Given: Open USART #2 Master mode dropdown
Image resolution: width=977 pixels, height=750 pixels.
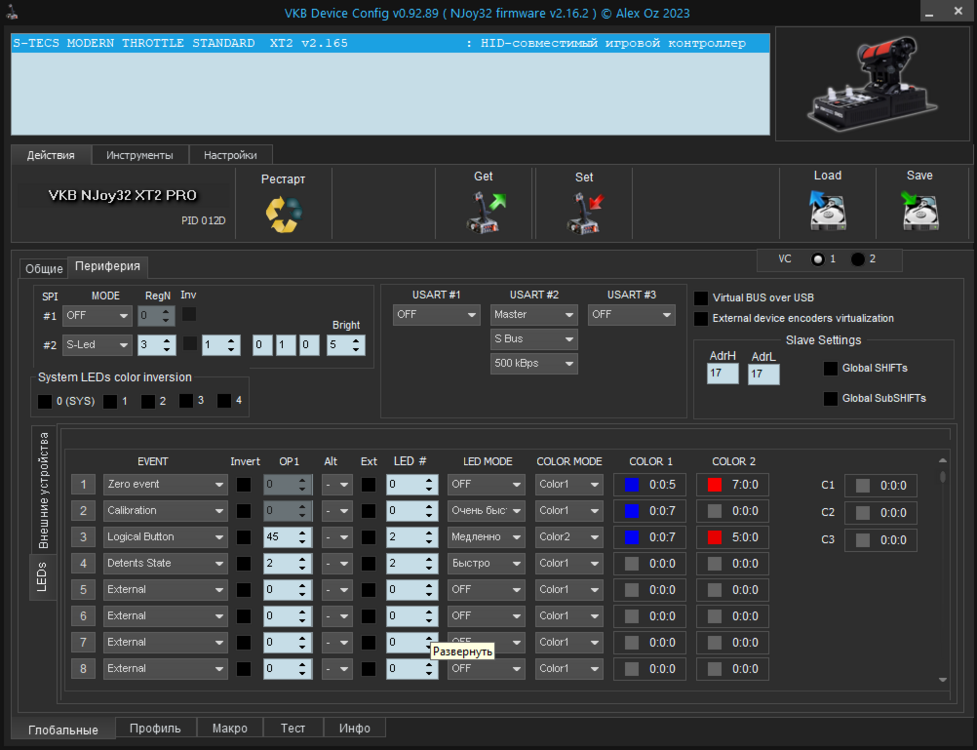Looking at the screenshot, I should [x=534, y=315].
